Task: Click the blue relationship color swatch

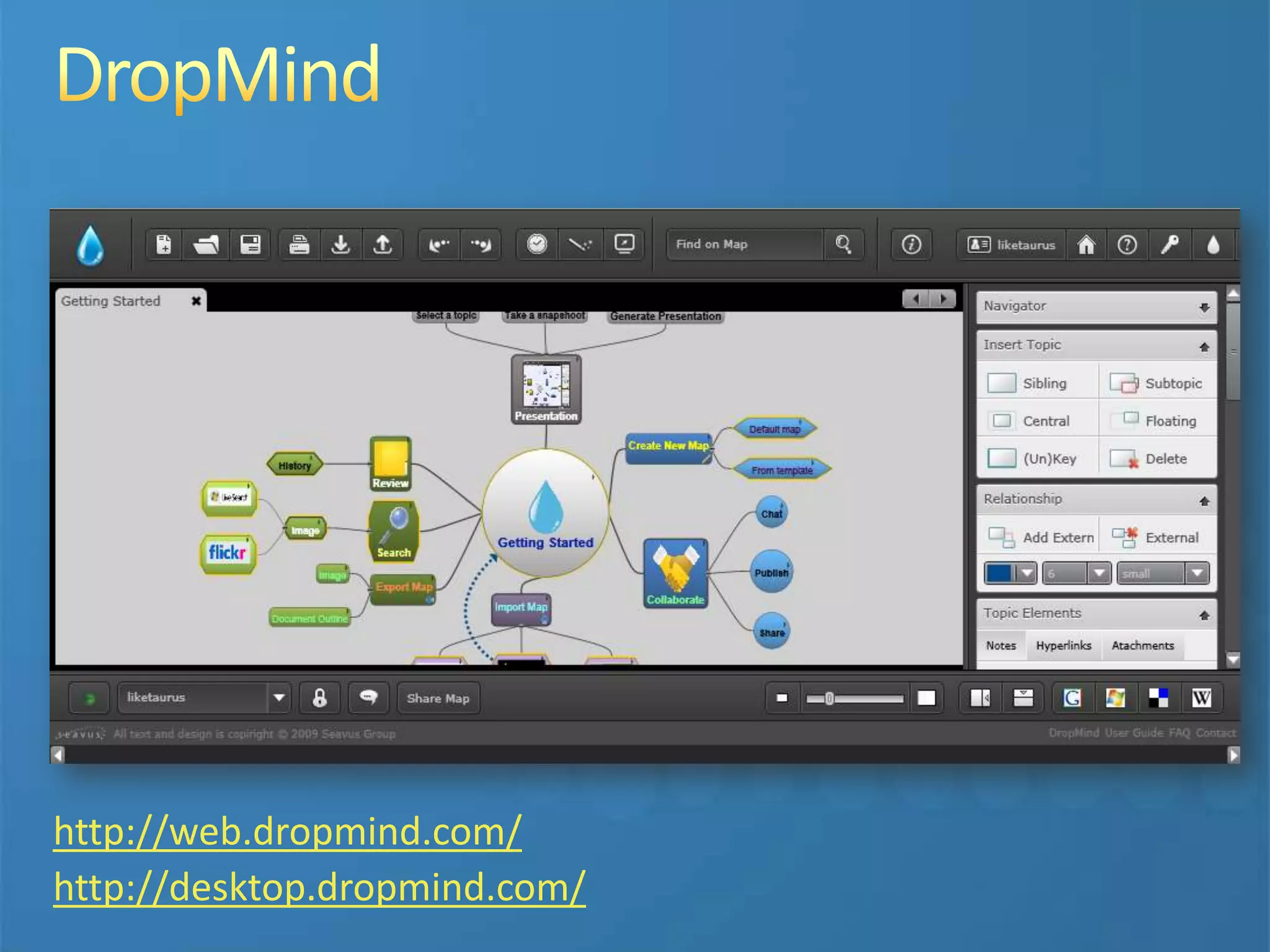Action: 1000,573
